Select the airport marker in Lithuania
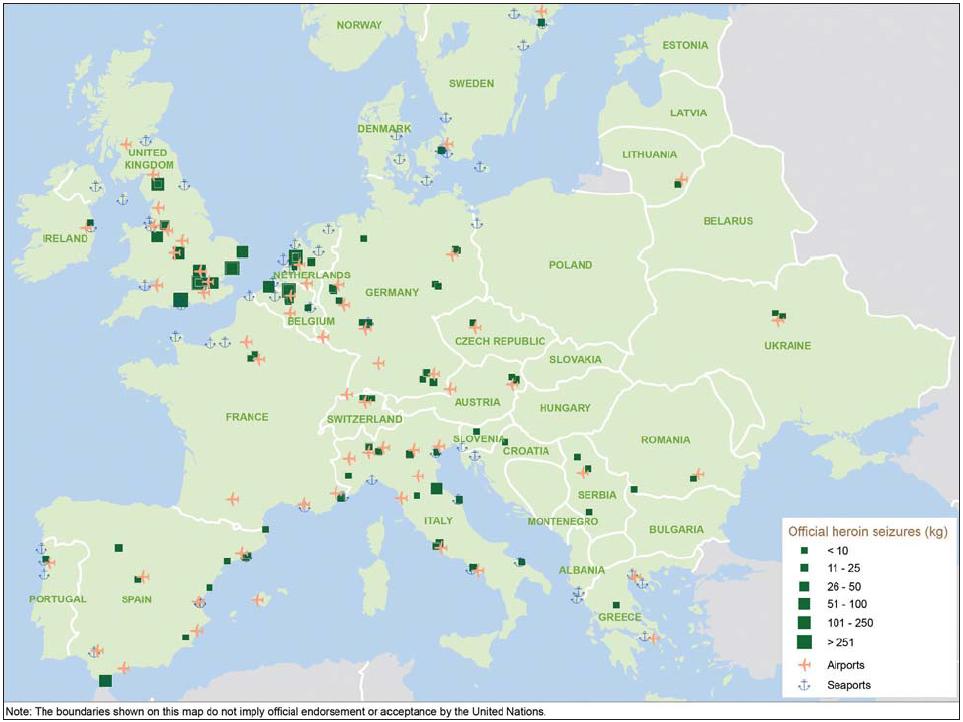 pos(679,183)
